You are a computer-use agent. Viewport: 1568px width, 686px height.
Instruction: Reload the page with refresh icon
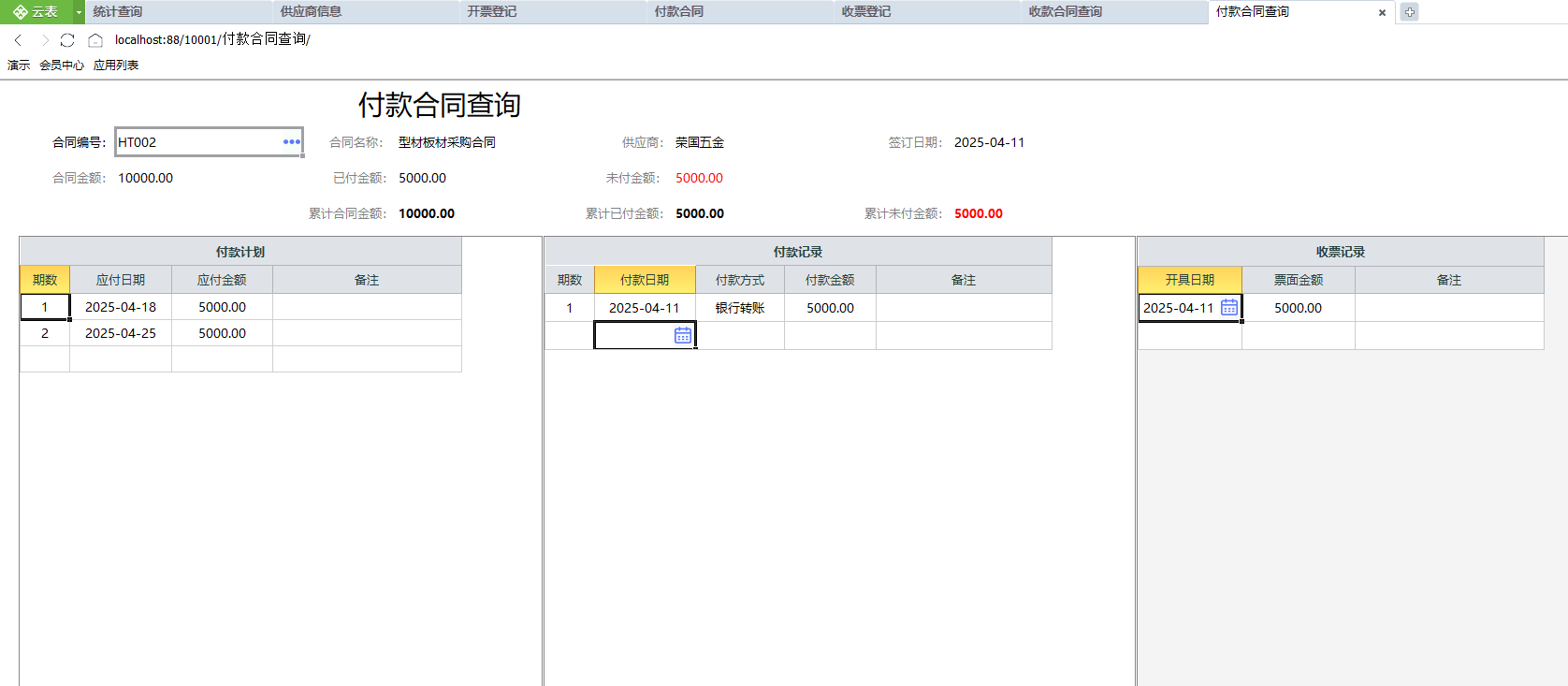[67, 40]
